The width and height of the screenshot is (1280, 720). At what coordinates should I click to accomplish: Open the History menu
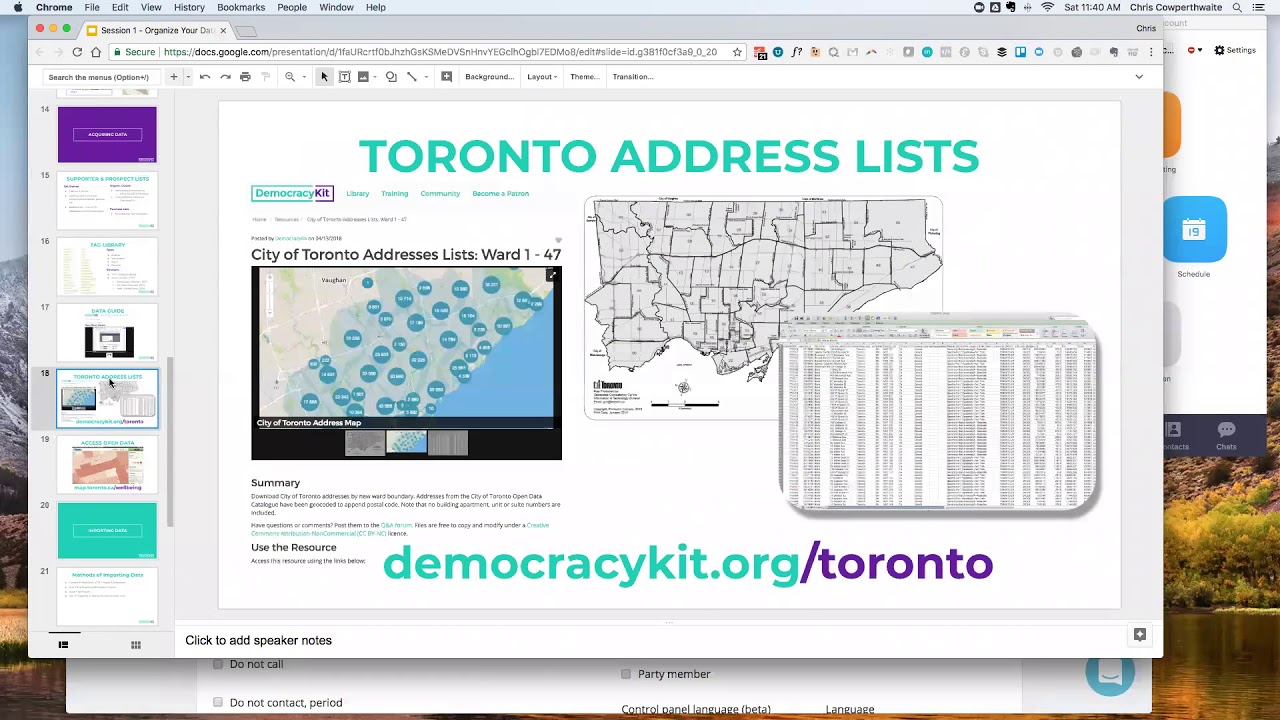pos(189,7)
